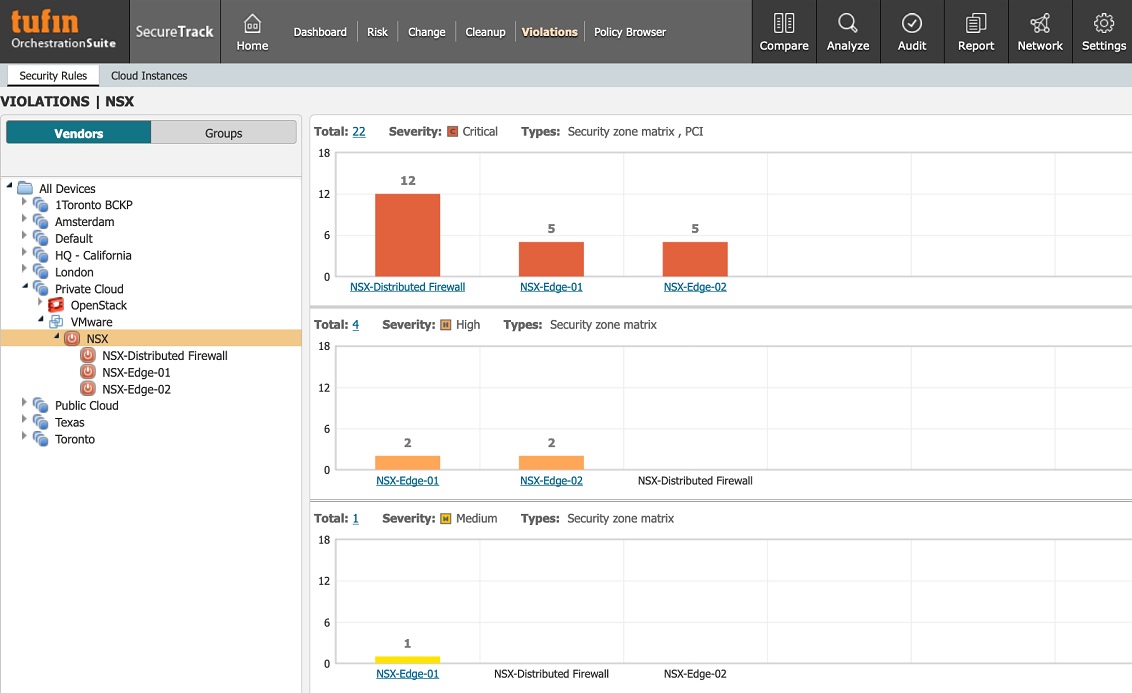
Task: Open the Settings gear icon
Action: (1104, 23)
